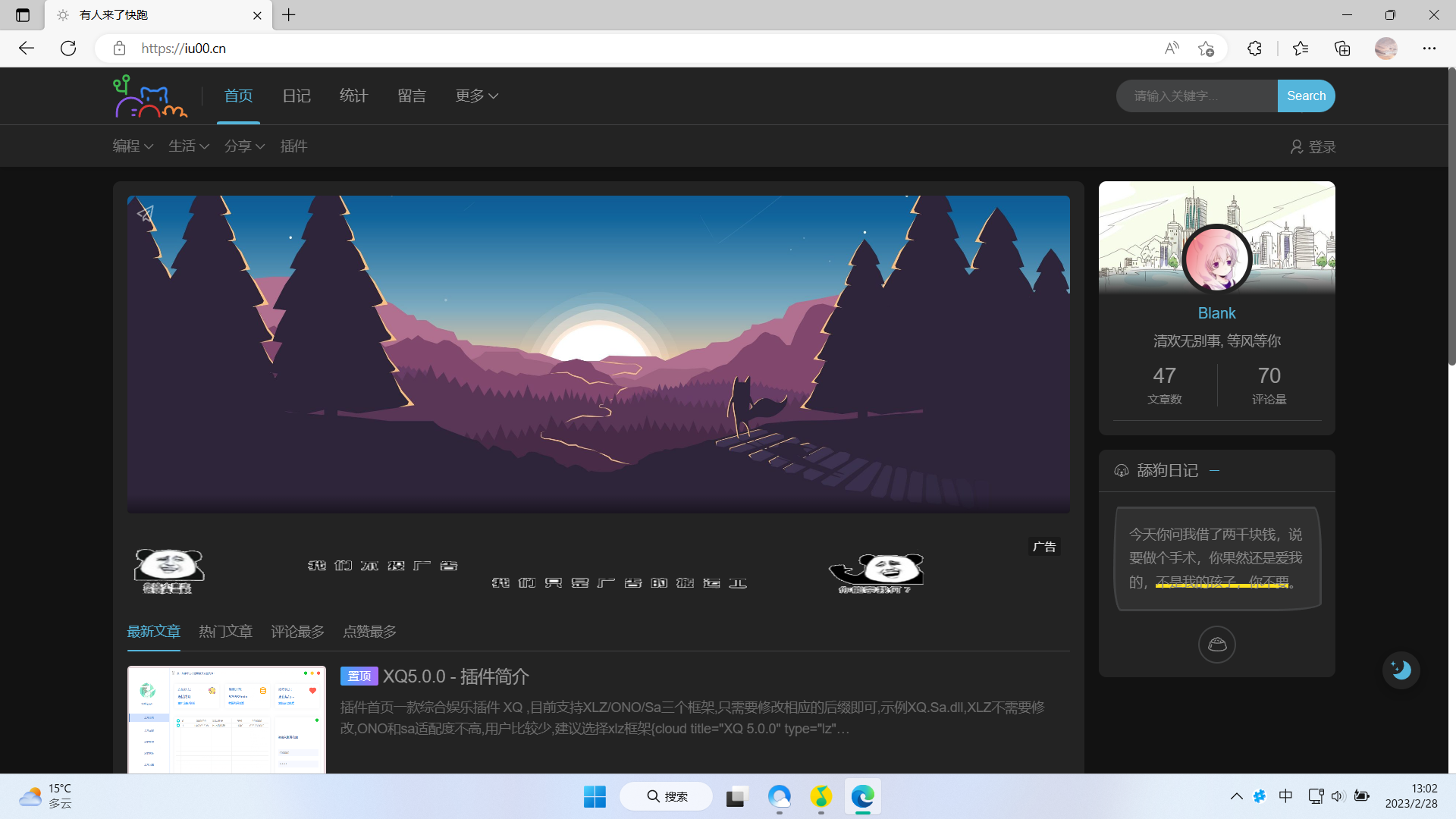Click the 置顶 badge on first article

pyautogui.click(x=359, y=676)
